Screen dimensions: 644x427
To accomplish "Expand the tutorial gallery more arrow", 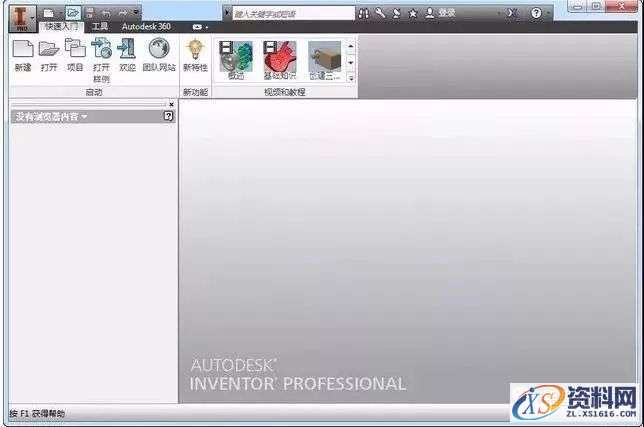I will (x=351, y=77).
